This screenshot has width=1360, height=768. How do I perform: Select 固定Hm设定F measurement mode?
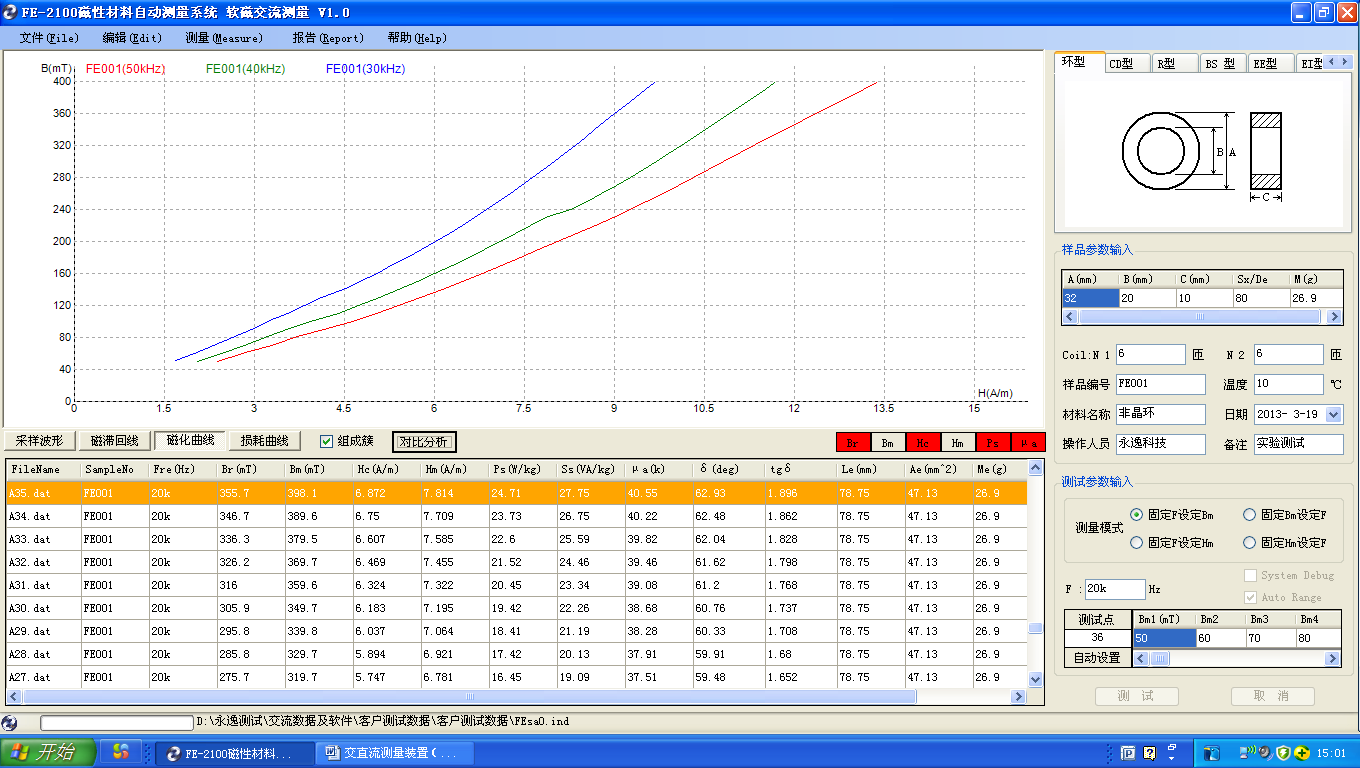1250,543
